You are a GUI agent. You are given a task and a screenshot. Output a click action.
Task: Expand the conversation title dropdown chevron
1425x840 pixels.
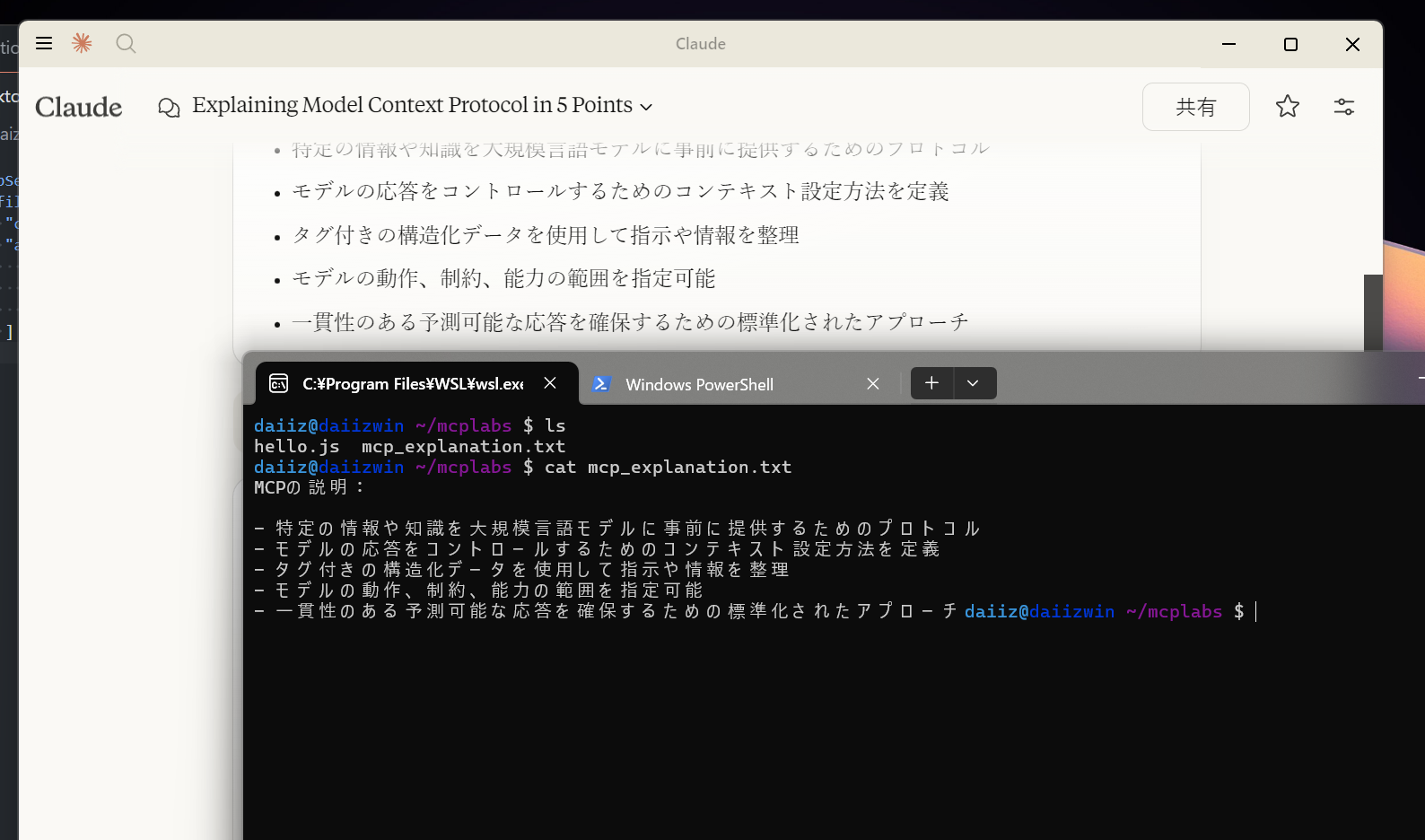(x=646, y=107)
